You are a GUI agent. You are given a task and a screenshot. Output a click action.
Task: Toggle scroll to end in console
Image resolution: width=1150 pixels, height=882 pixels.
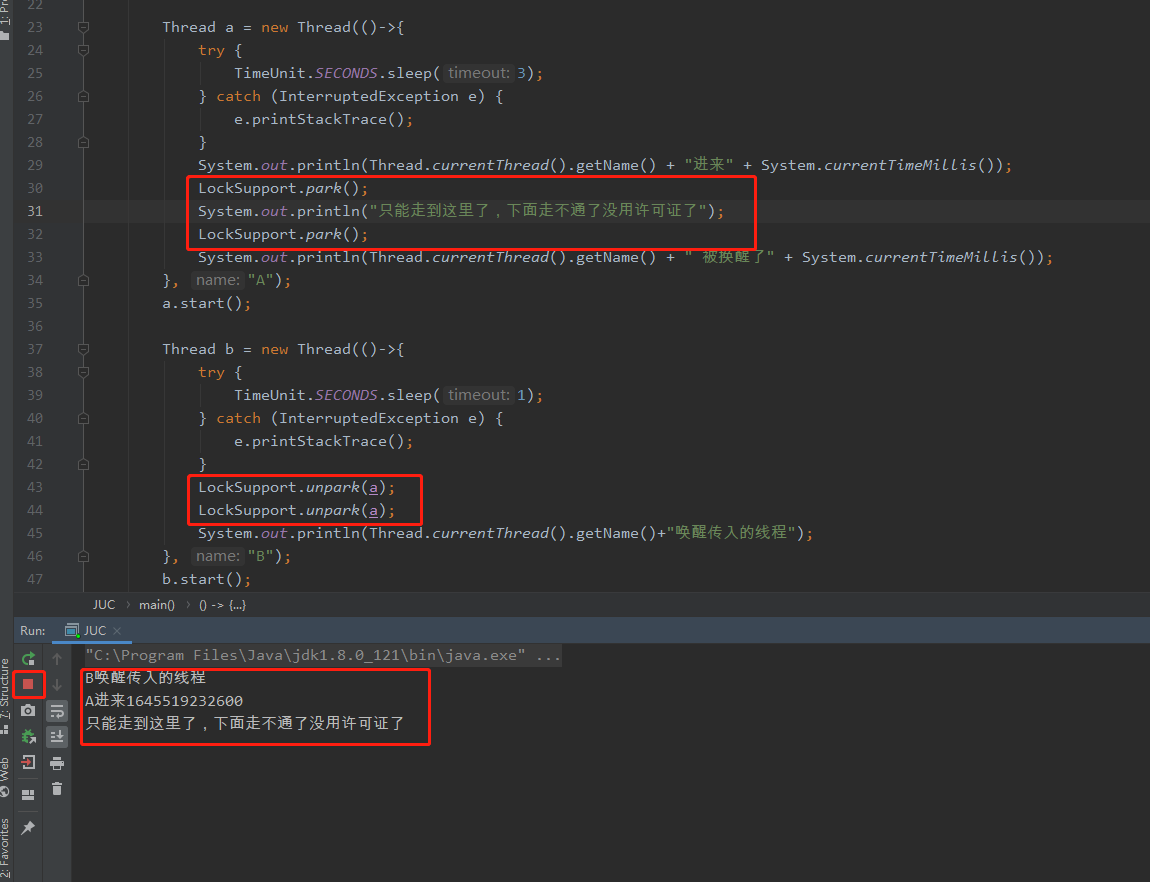click(57, 736)
